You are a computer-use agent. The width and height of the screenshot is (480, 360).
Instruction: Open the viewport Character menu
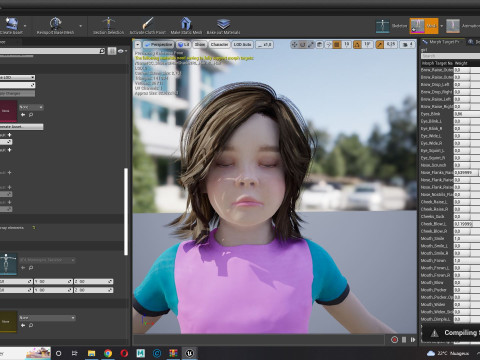point(219,44)
